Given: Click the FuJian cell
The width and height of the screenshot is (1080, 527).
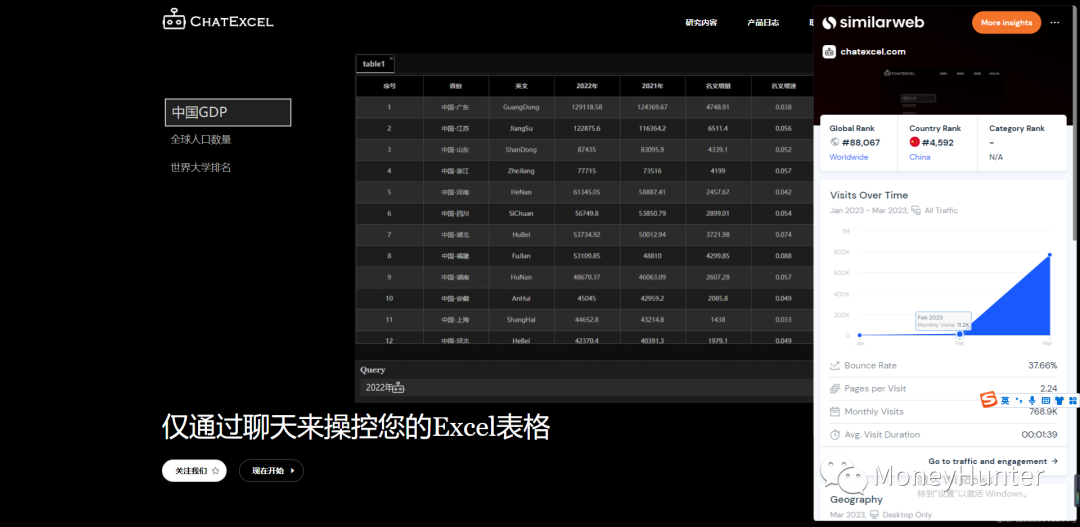Looking at the screenshot, I should (521, 256).
